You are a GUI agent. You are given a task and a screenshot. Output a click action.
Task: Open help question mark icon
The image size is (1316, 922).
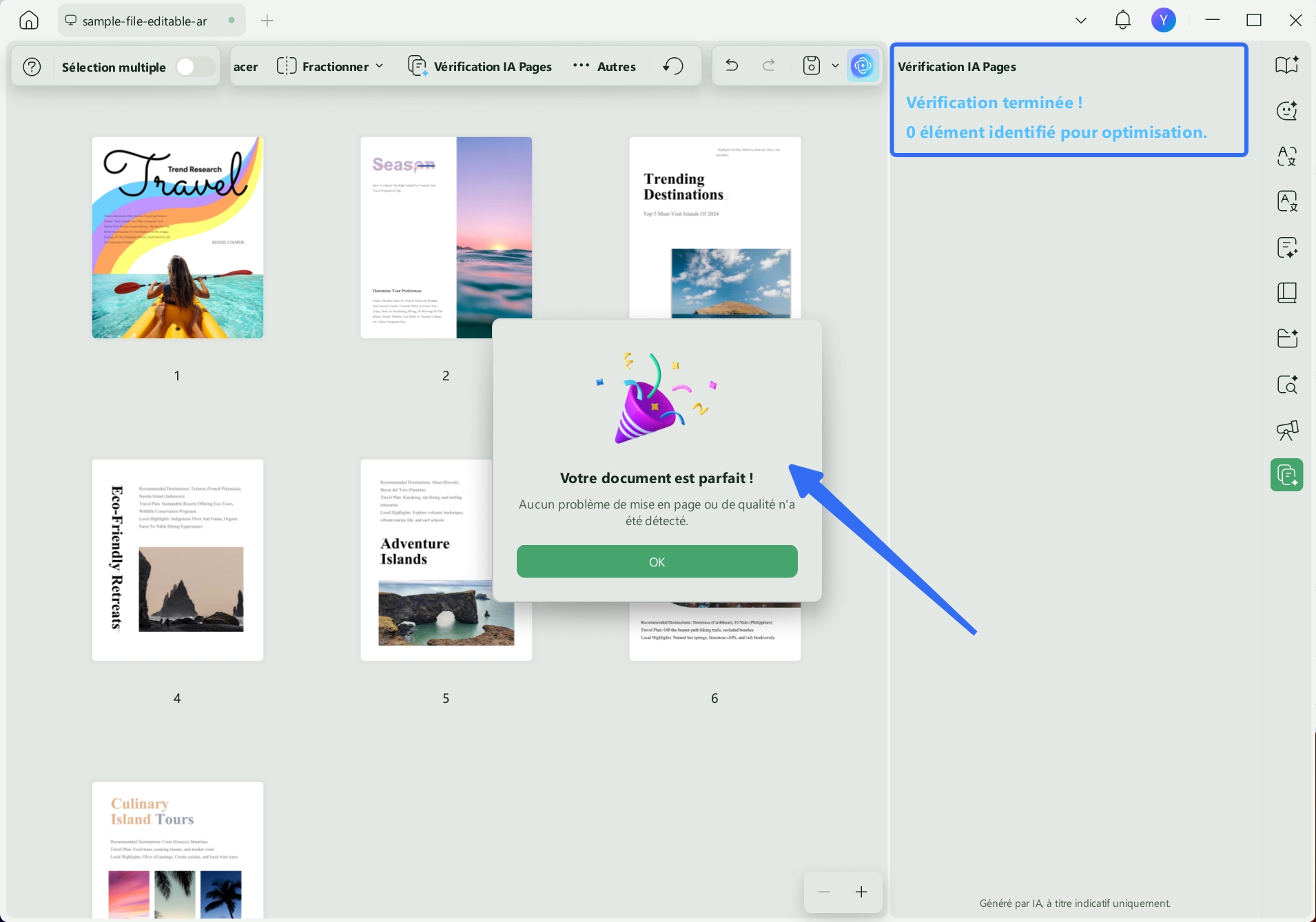tap(32, 67)
